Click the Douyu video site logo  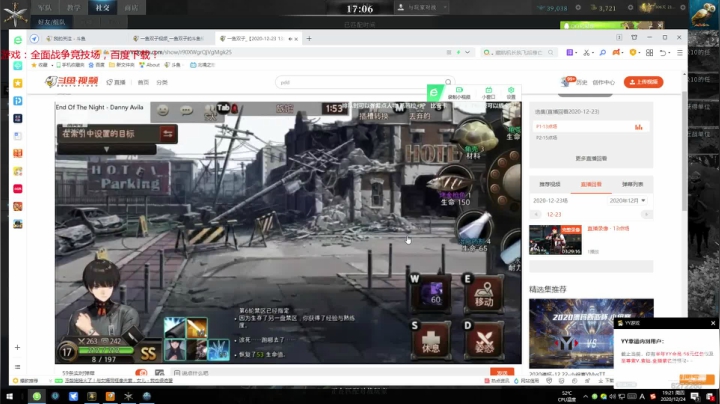[71, 82]
